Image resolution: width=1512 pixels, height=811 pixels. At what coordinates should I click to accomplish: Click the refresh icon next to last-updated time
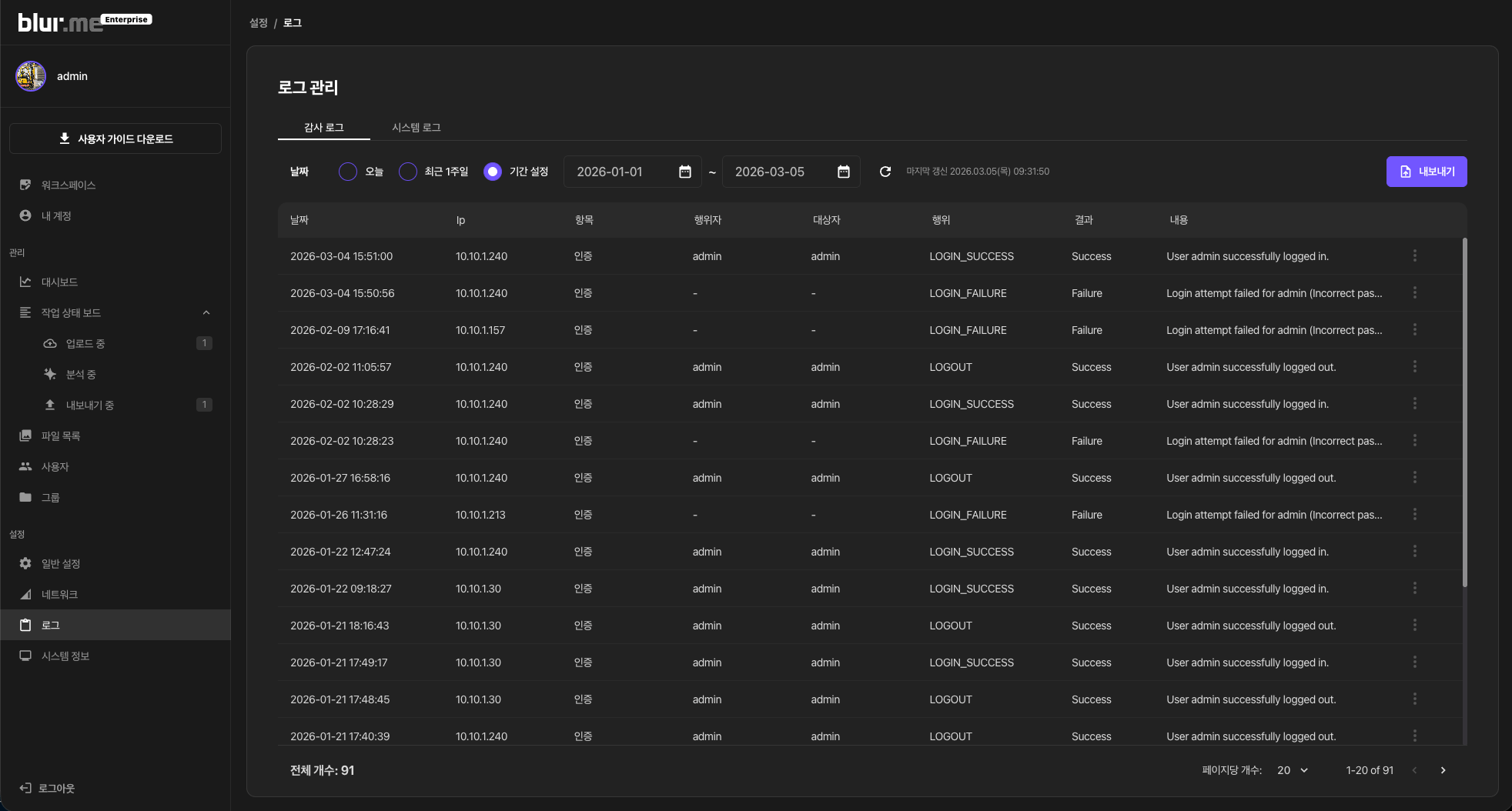pyautogui.click(x=885, y=172)
